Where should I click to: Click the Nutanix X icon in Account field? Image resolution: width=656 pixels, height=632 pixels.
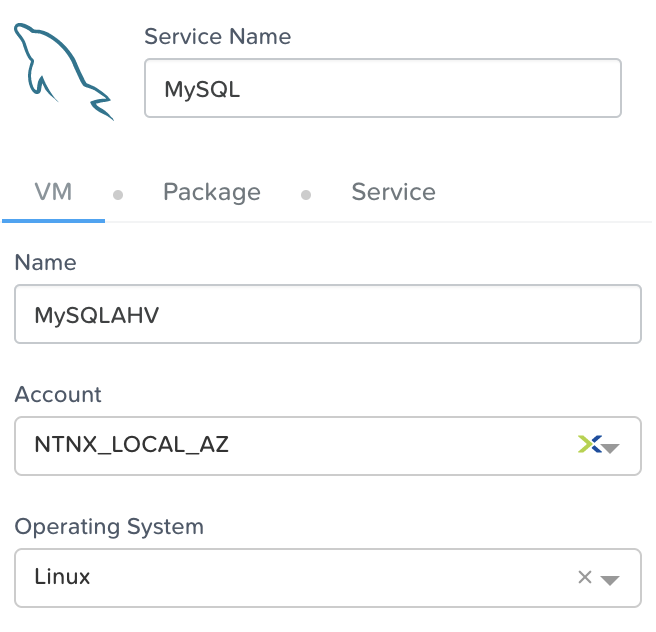[588, 445]
